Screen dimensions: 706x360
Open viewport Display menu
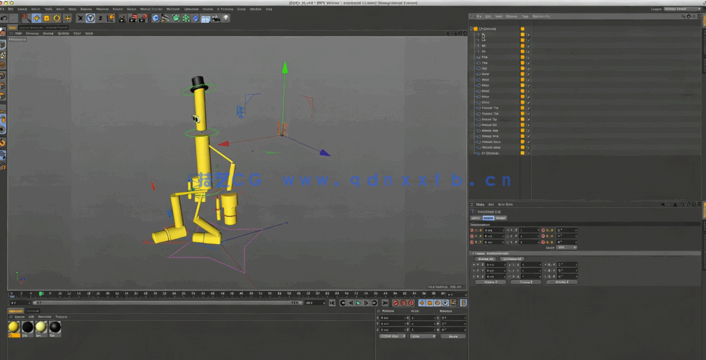click(x=48, y=33)
